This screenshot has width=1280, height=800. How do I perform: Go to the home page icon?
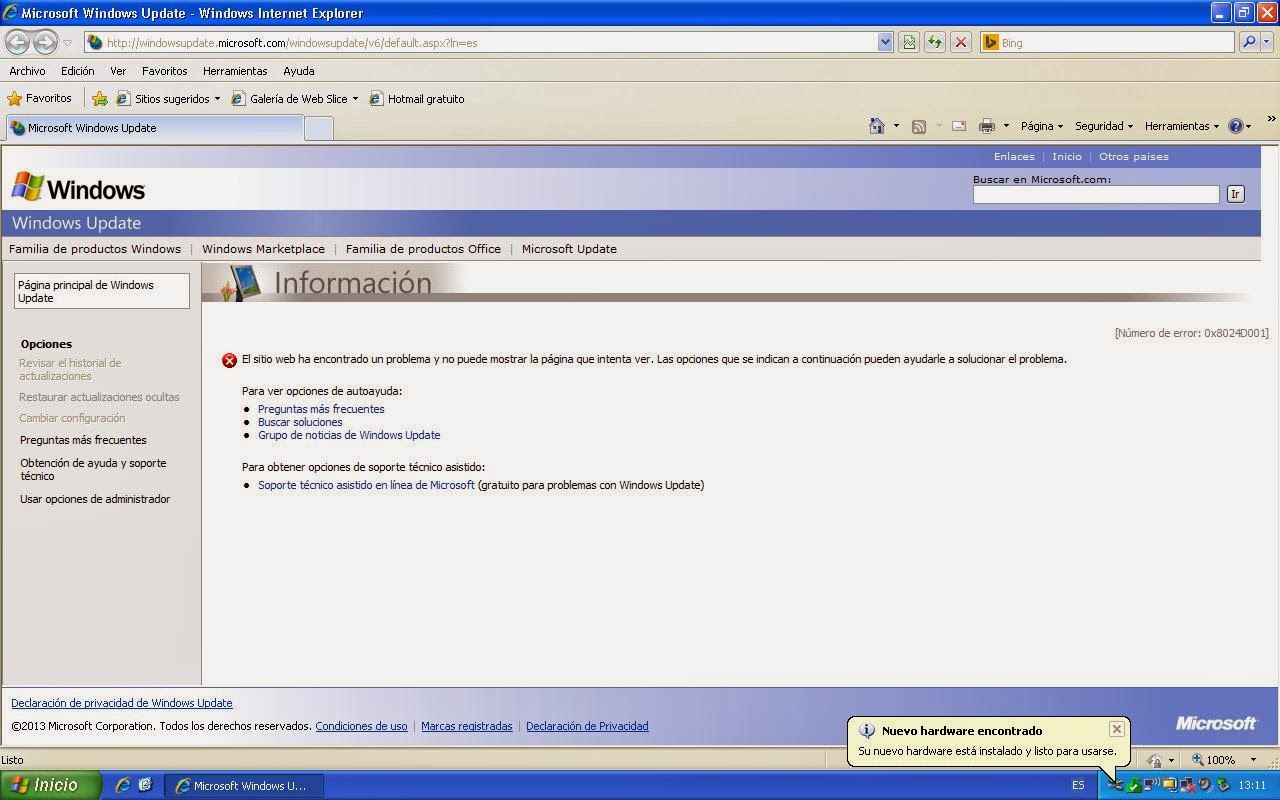tap(877, 126)
